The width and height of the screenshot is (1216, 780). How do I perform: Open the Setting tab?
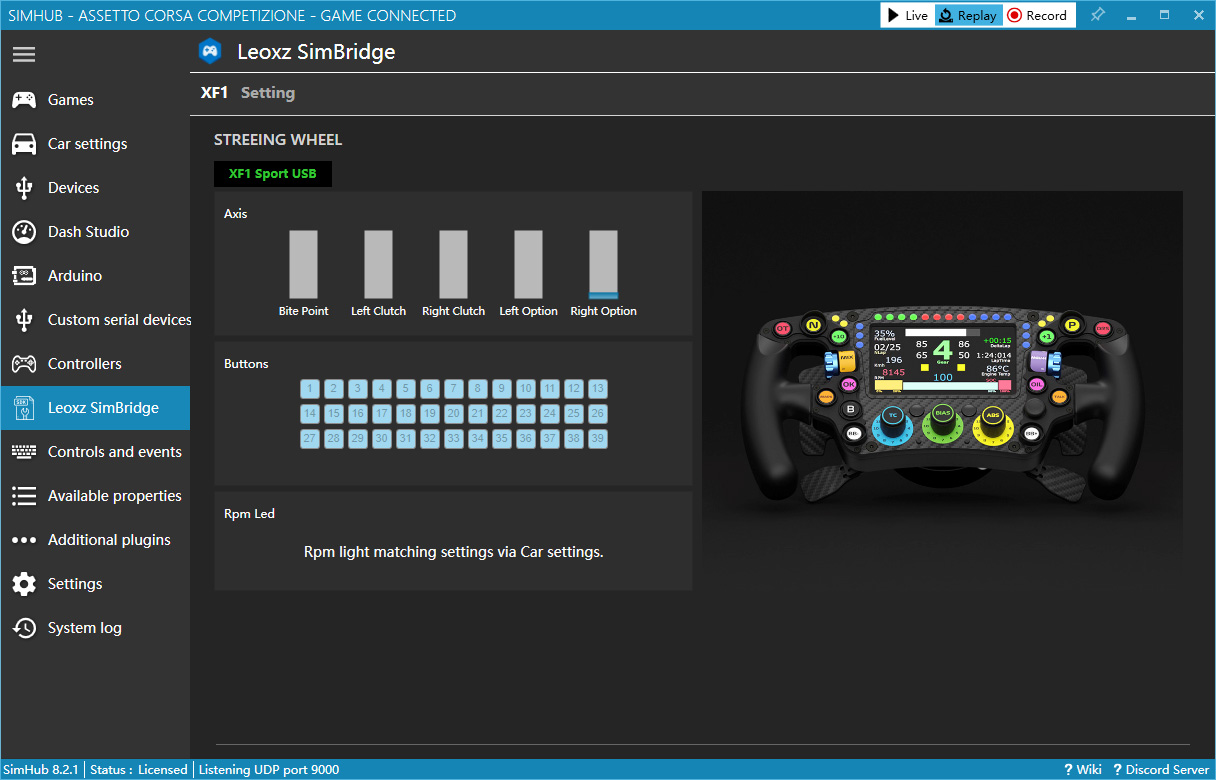click(x=268, y=93)
